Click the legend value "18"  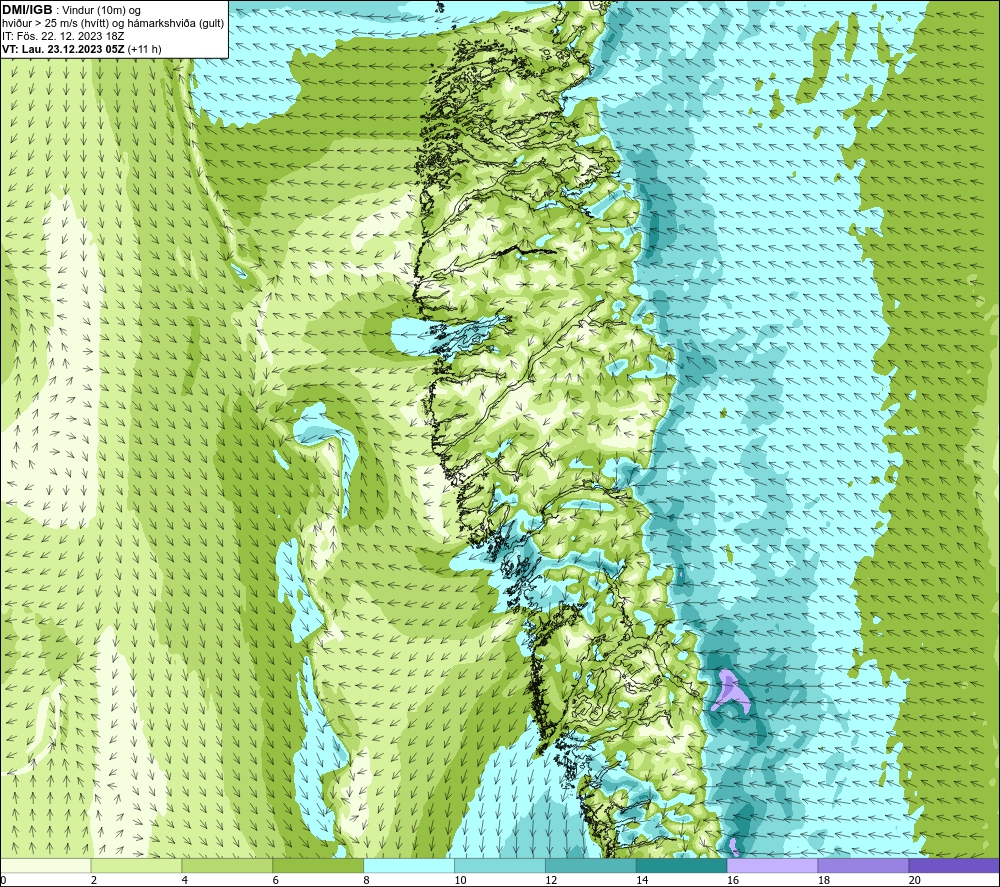[823, 880]
